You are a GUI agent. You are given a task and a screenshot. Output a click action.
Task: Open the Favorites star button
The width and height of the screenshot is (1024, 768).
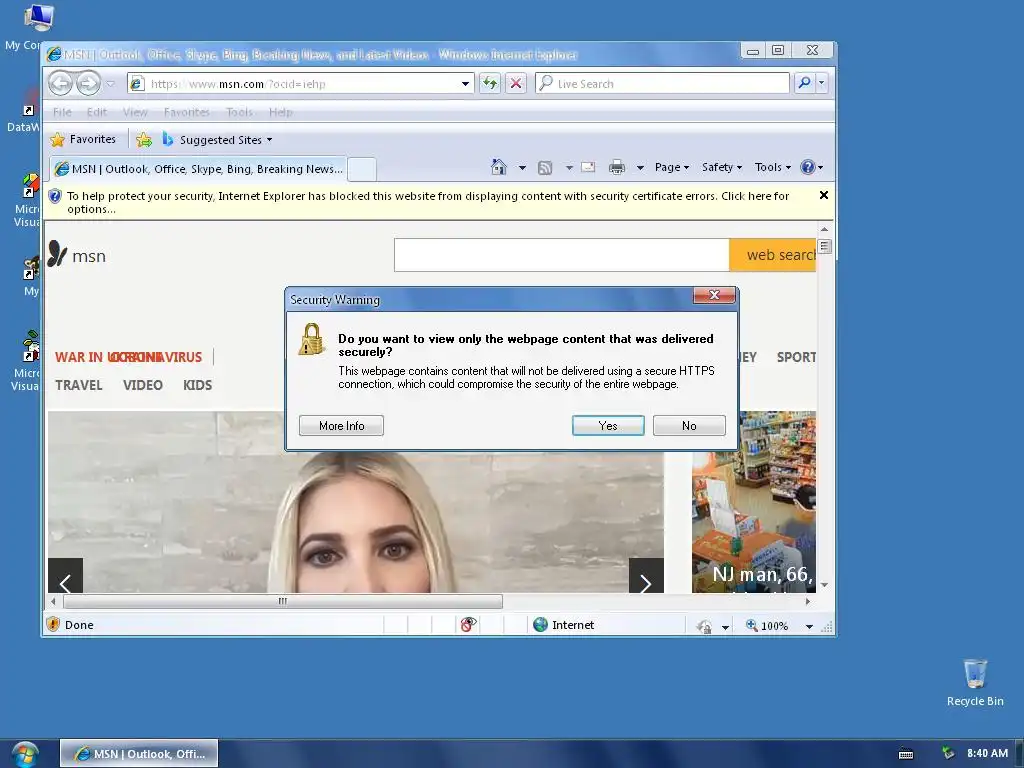tap(83, 139)
